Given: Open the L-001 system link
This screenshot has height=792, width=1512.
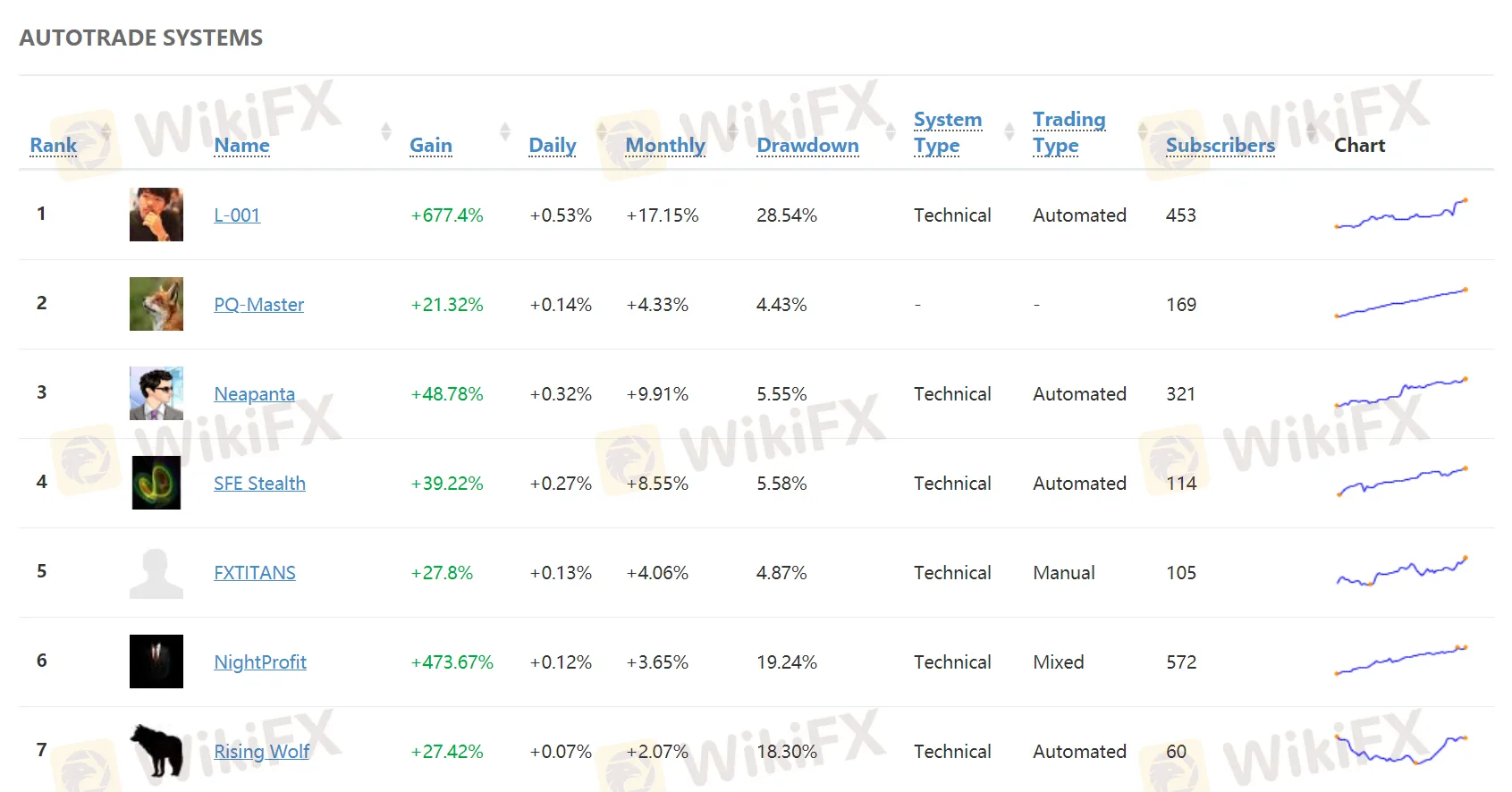Looking at the screenshot, I should point(237,215).
